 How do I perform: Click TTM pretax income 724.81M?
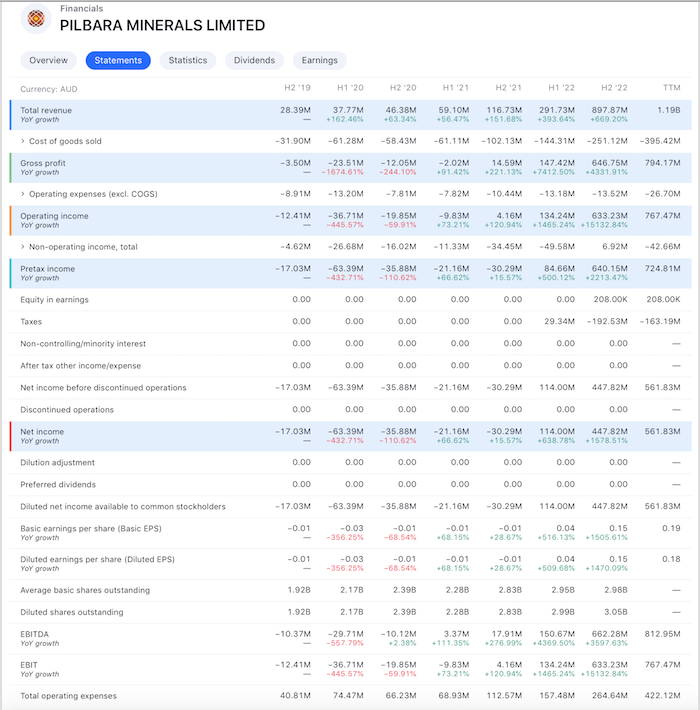click(663, 269)
